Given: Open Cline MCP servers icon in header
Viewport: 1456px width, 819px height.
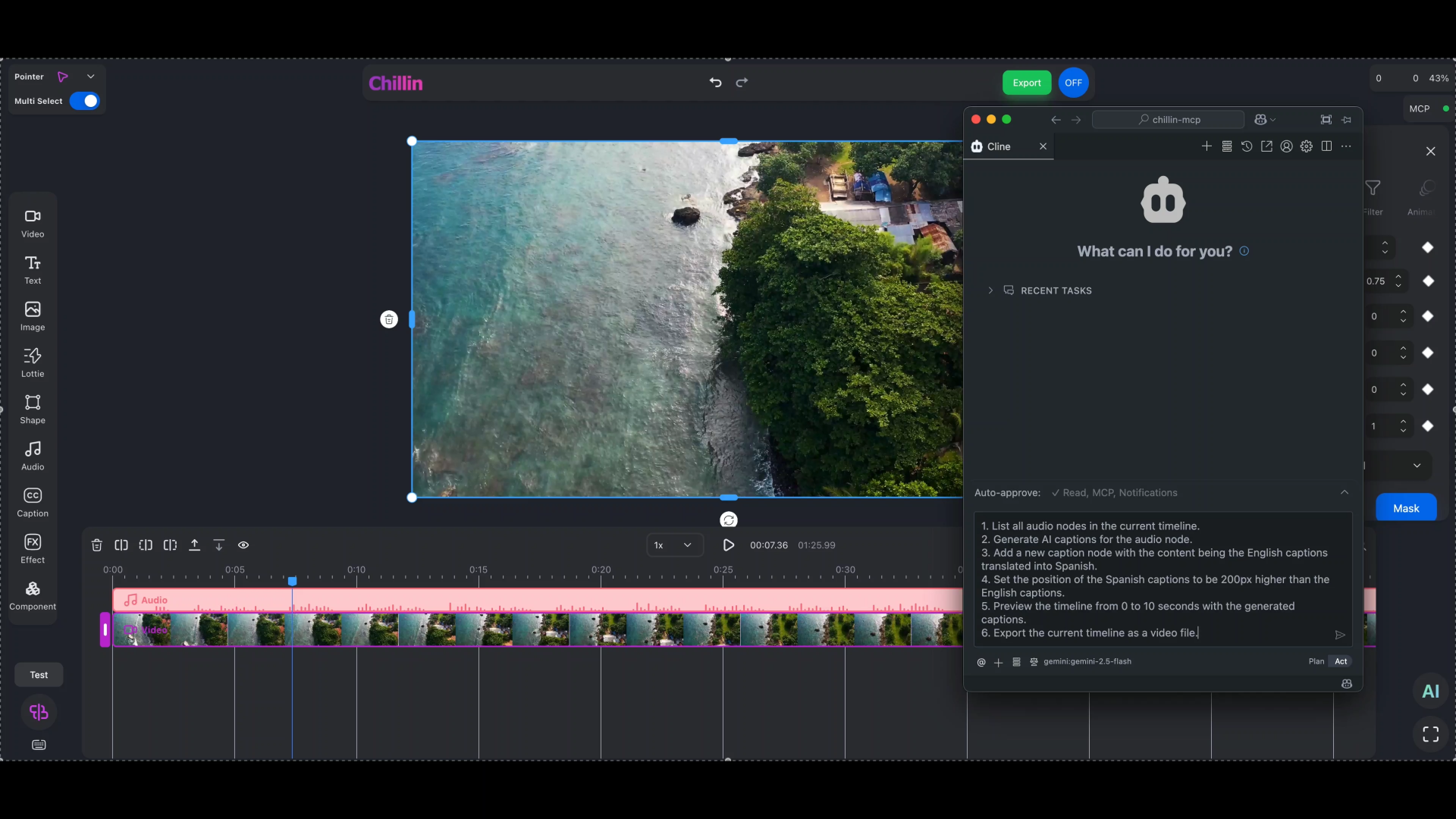Looking at the screenshot, I should (x=1227, y=146).
